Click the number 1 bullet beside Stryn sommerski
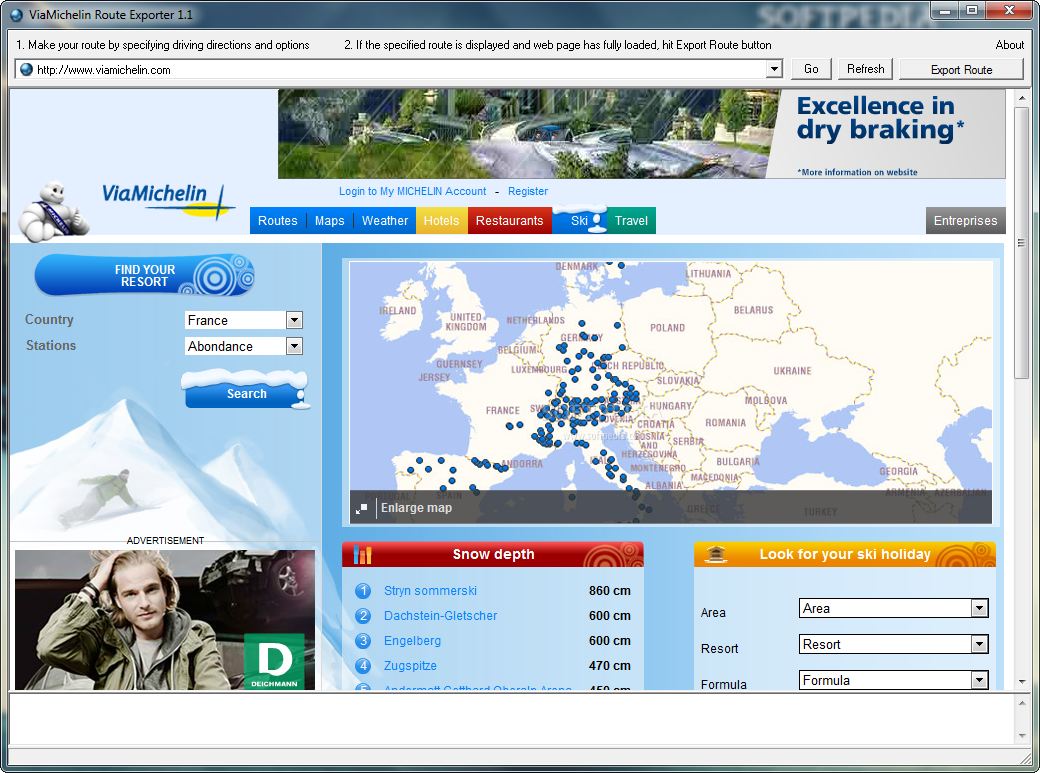 point(363,591)
